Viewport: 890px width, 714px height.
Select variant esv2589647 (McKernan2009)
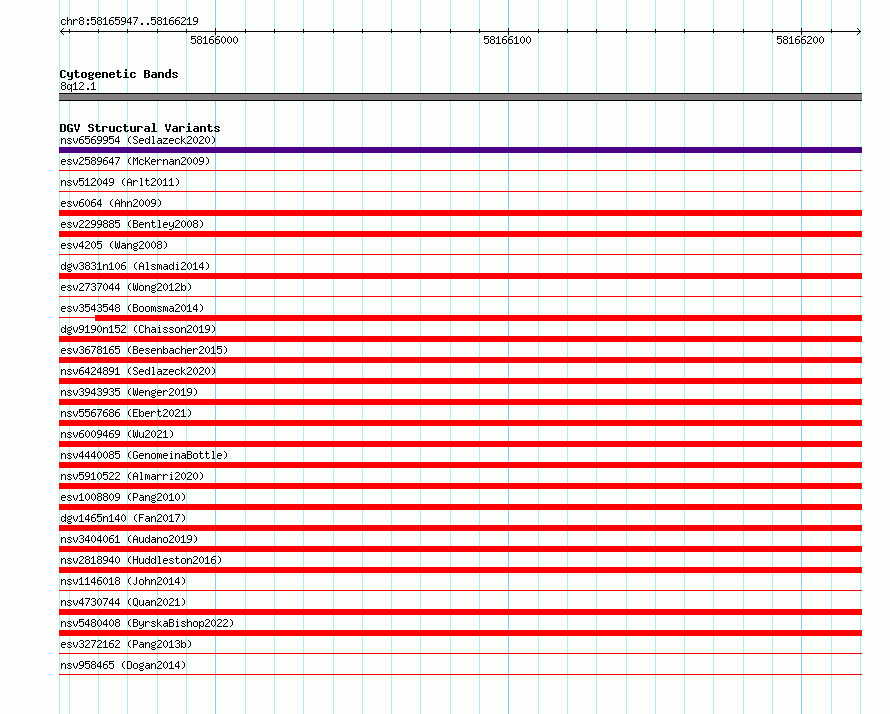tap(135, 161)
